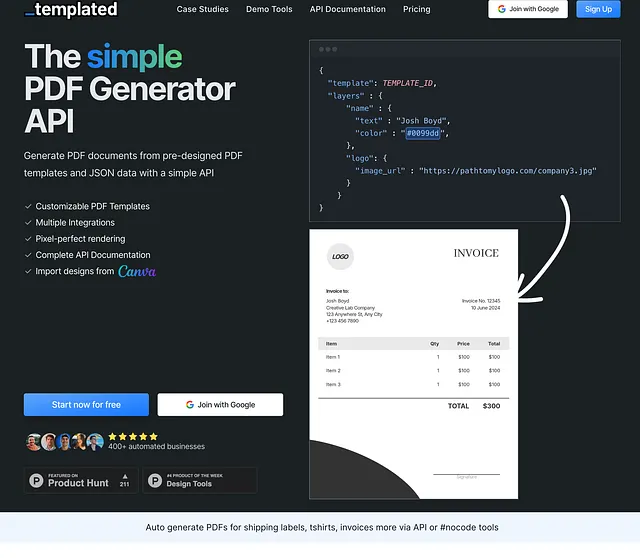
Task: Click the Product Hunt upvote arrow
Action: point(125,476)
